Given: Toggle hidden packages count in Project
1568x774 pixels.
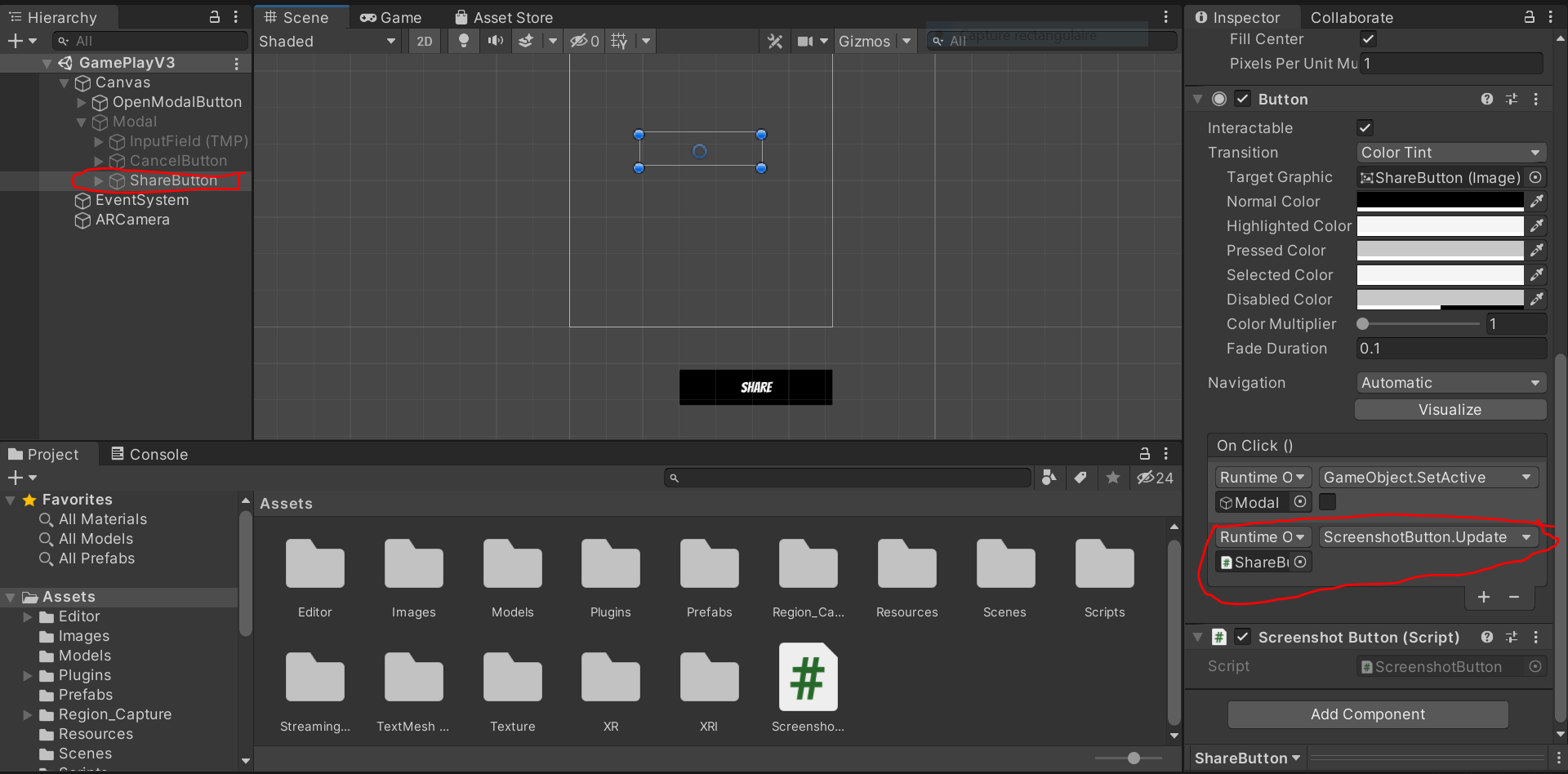Looking at the screenshot, I should [1156, 478].
